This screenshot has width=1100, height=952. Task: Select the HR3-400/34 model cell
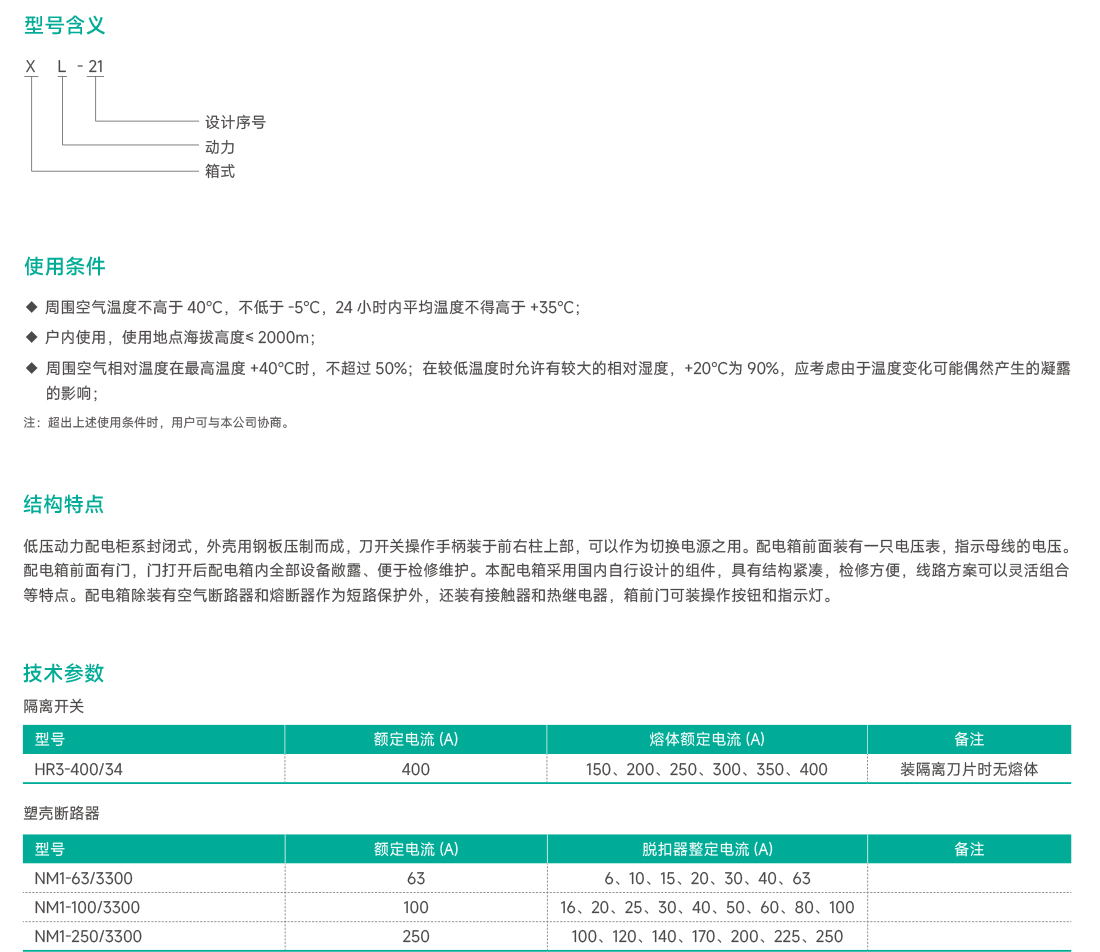(79, 769)
